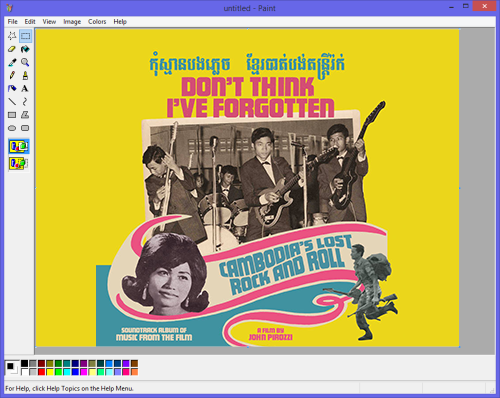Select the cyan swatch
This screenshot has height=398, width=500.
tap(67, 372)
